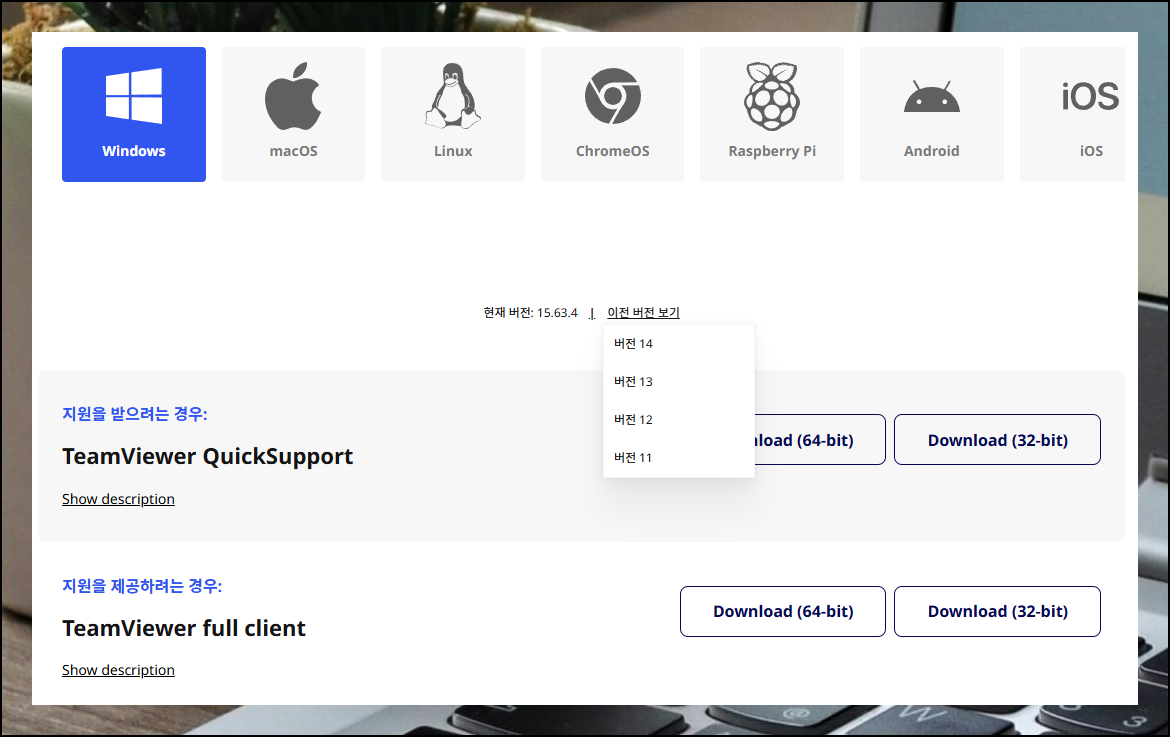The width and height of the screenshot is (1170, 737).
Task: Choose 버전 14 from the version list
Action: [678, 344]
